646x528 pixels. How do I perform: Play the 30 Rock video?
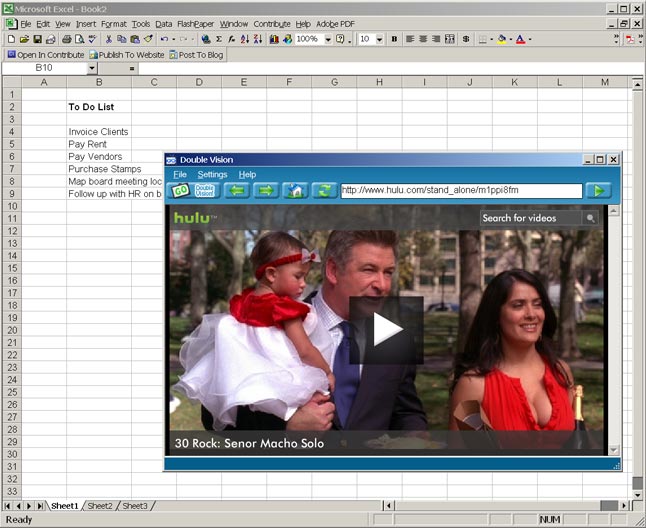tap(386, 330)
